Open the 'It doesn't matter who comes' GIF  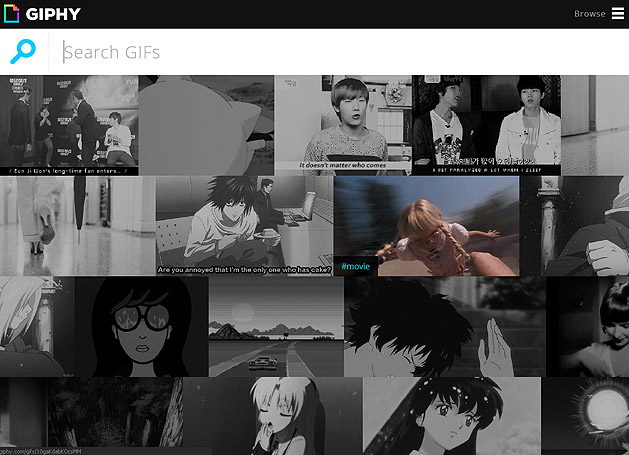(x=343, y=125)
